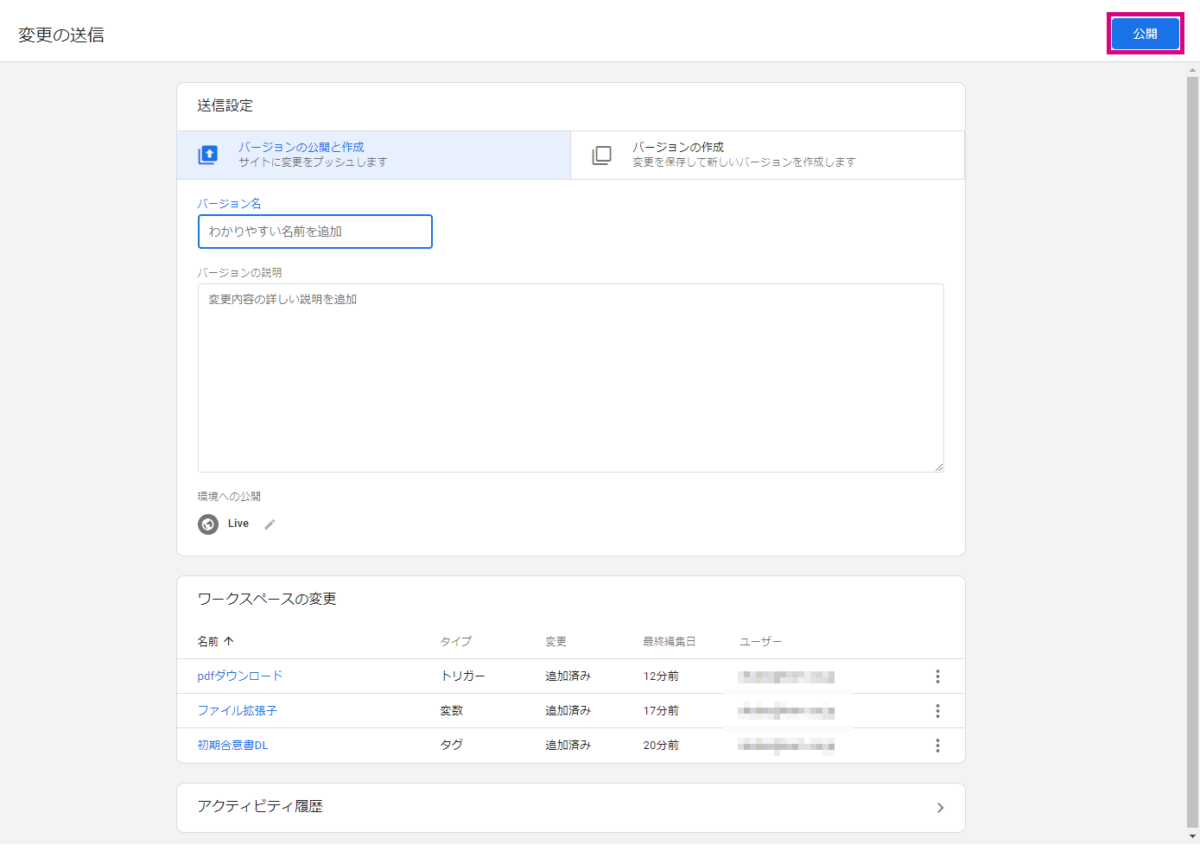The height and width of the screenshot is (851, 1200).
Task: Open the ファイル拡張子 variable link
Action: [237, 711]
